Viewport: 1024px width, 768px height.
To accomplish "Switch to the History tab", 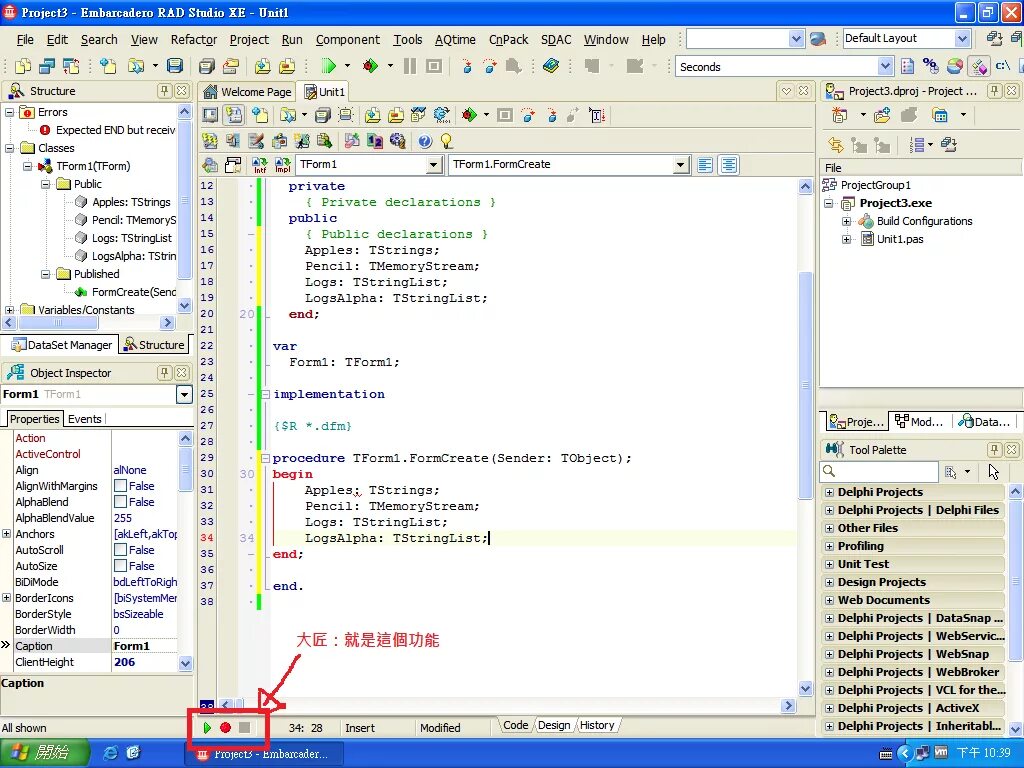I will coord(597,725).
